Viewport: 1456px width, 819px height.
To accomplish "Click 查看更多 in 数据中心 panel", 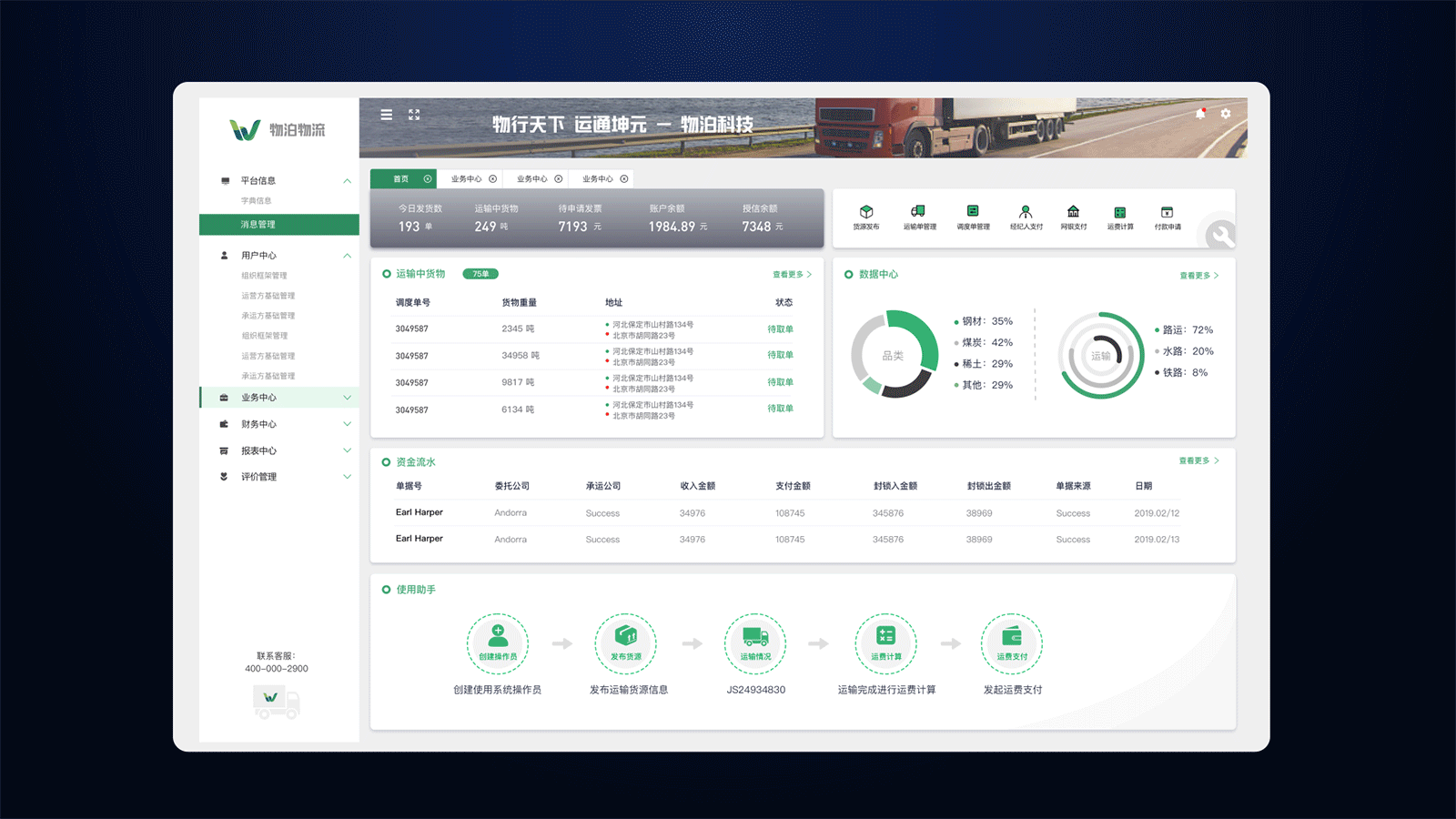I will click(1199, 276).
